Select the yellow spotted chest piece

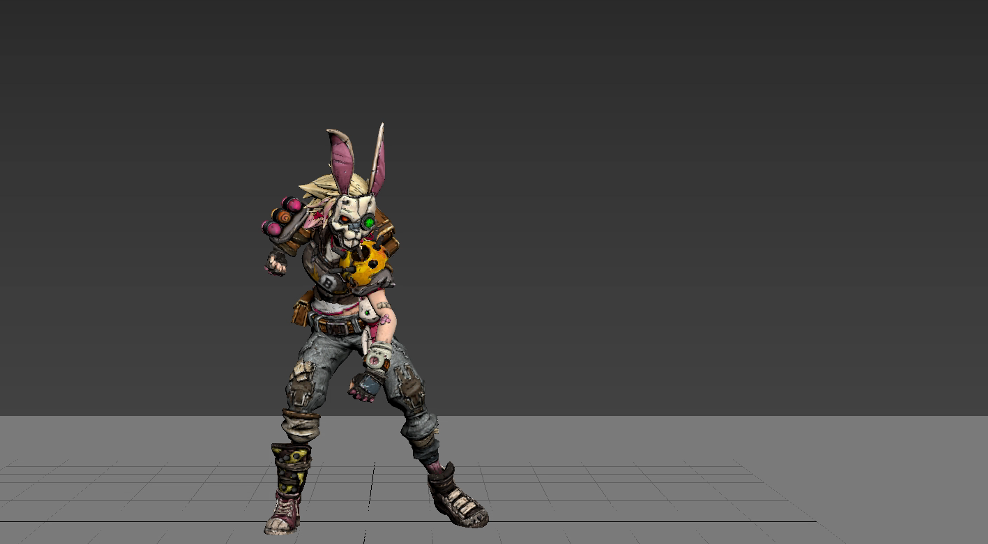click(364, 263)
